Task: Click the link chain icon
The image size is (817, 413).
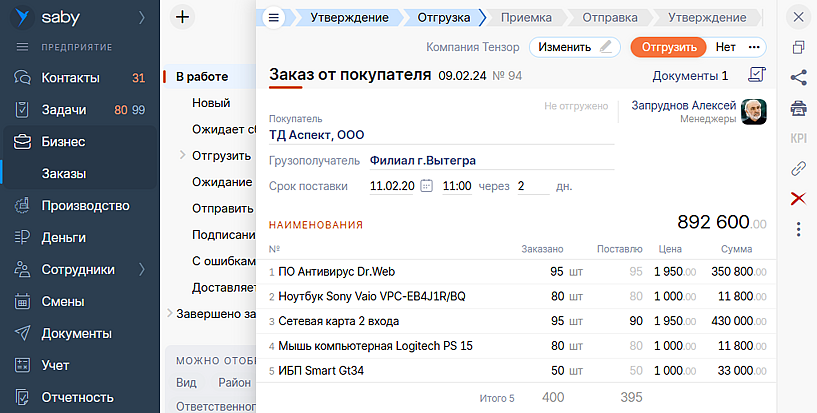Action: pyautogui.click(x=798, y=168)
